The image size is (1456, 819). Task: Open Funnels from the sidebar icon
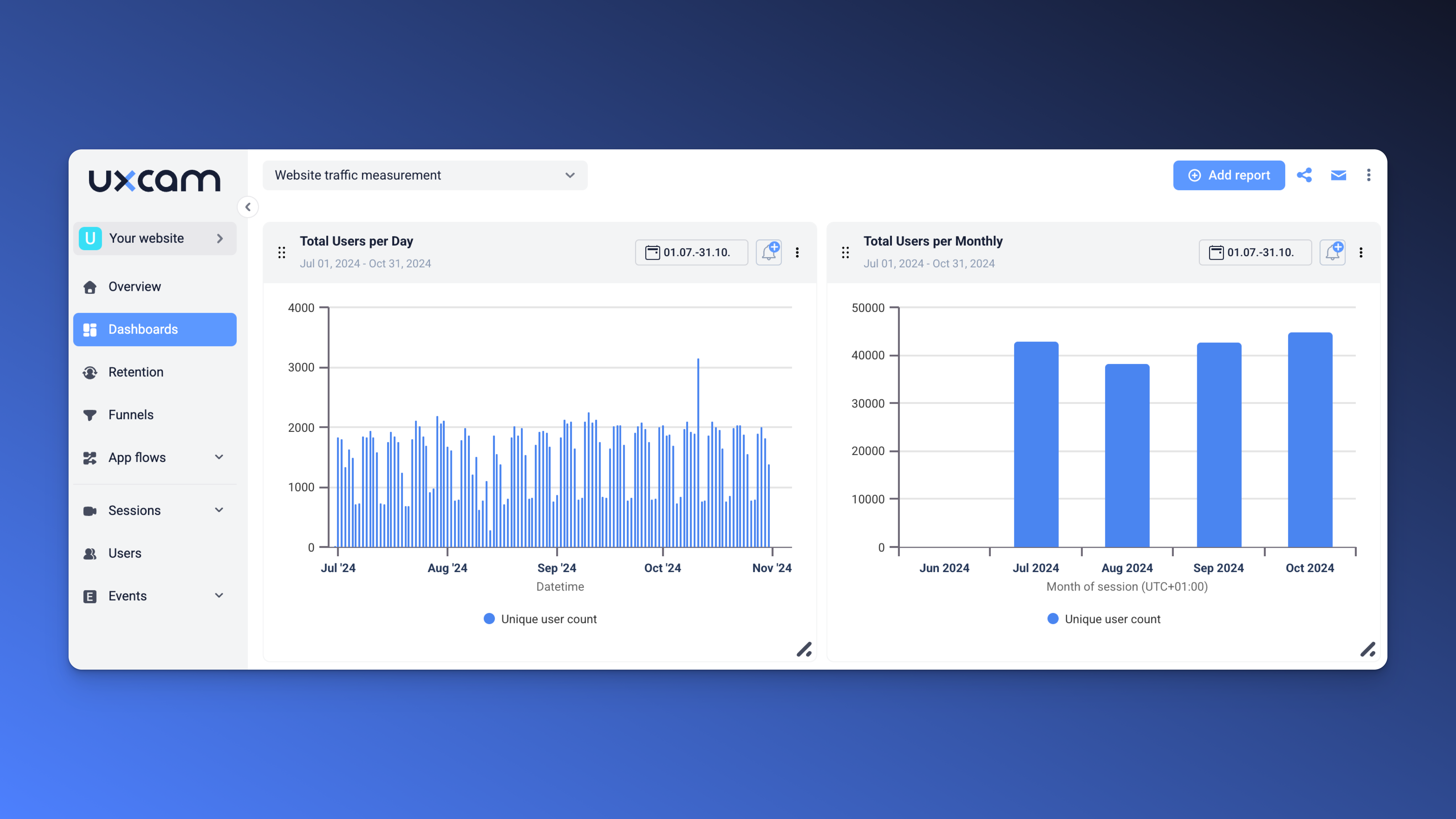(x=90, y=414)
